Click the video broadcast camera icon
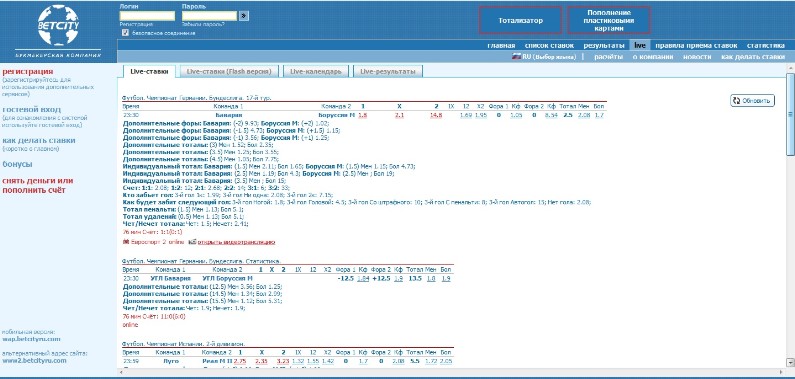Image resolution: width=795 pixels, height=379 pixels. point(192,242)
